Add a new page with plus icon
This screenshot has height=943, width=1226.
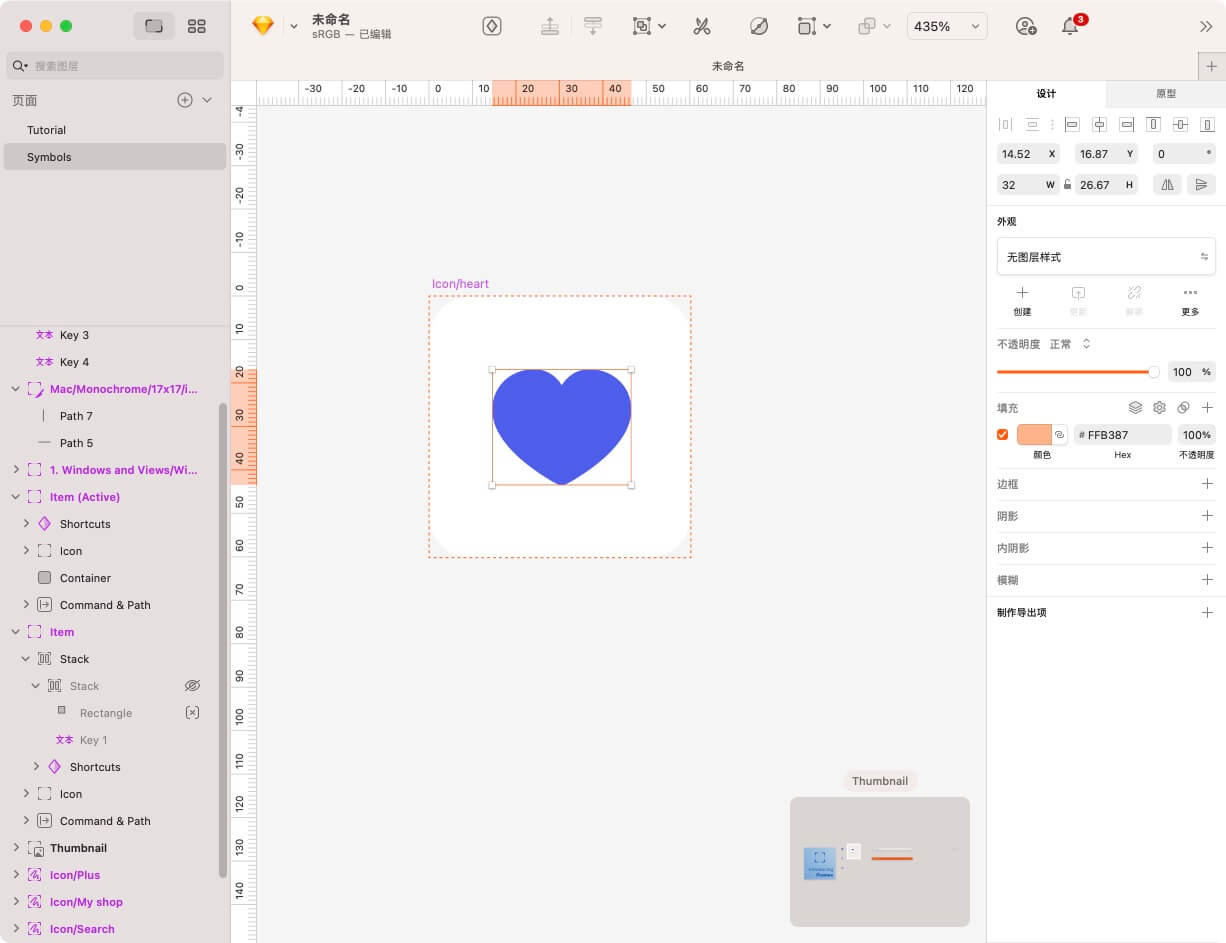(184, 100)
